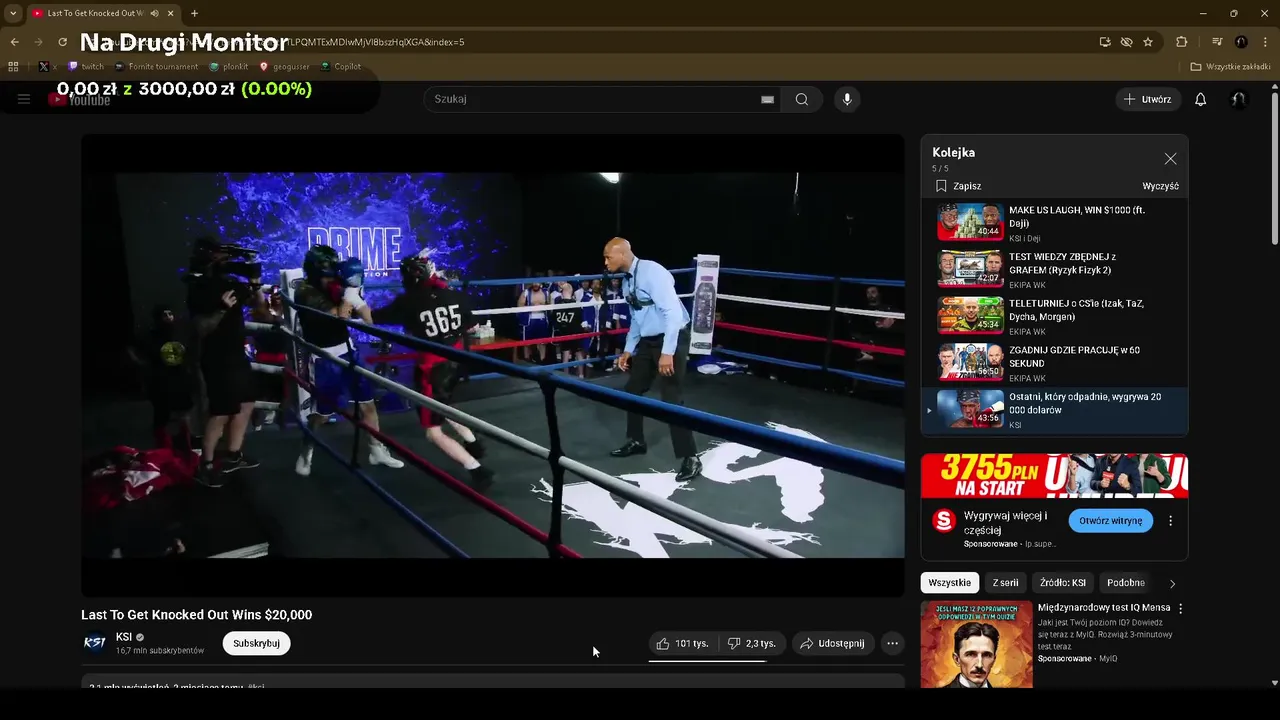Click the crossed-eye tracking protection icon
Screen dimensions: 1280x720
(1126, 42)
